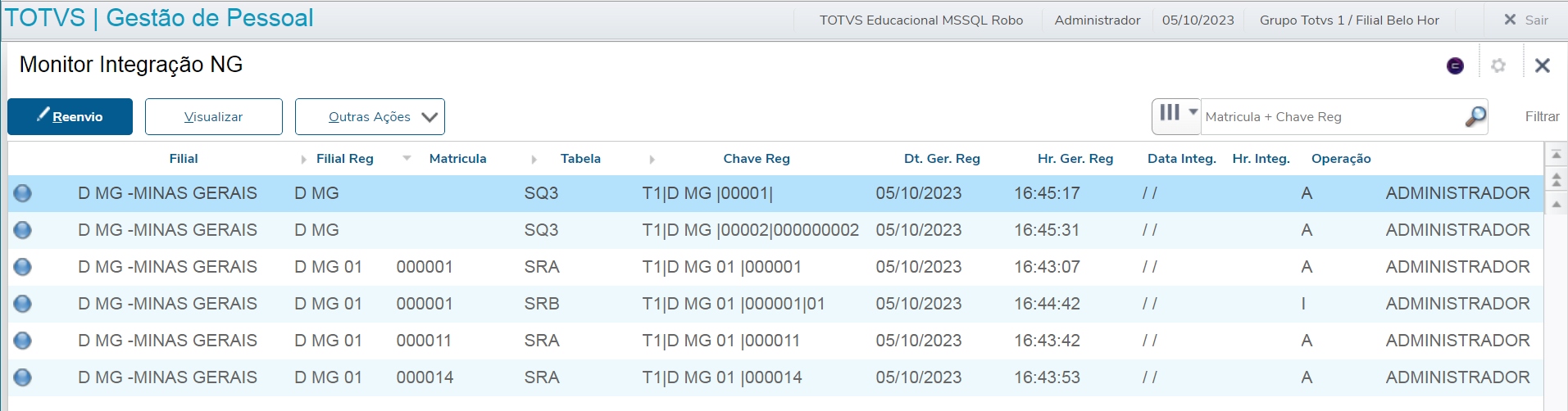The width and height of the screenshot is (1568, 411).
Task: Select the cell T1|D MG 01 |000011
Action: coord(721,341)
